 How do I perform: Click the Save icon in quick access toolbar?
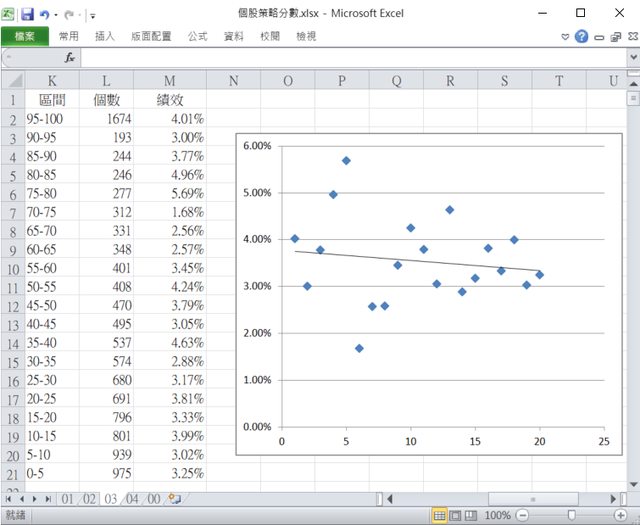[27, 14]
